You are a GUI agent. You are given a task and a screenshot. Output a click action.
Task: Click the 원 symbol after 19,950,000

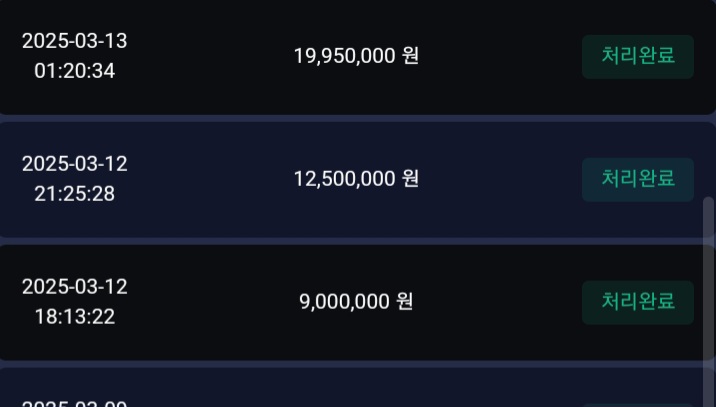[410, 56]
